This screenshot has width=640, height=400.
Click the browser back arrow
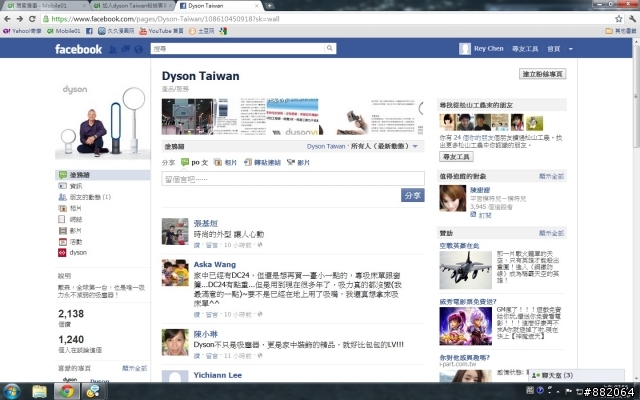7,19
